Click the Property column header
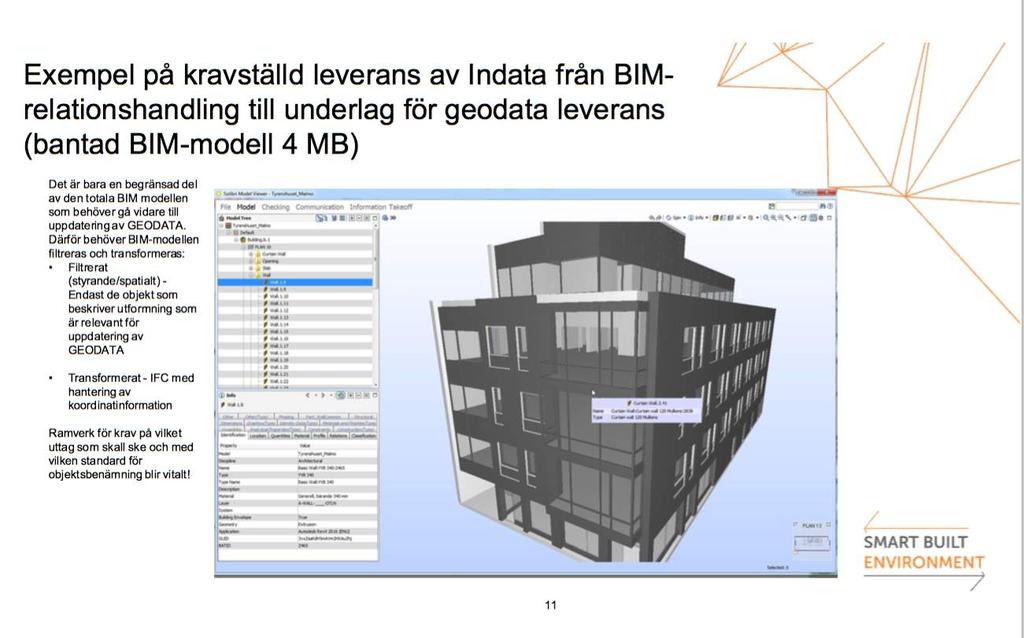This screenshot has height=638, width=1024. (x=257, y=445)
